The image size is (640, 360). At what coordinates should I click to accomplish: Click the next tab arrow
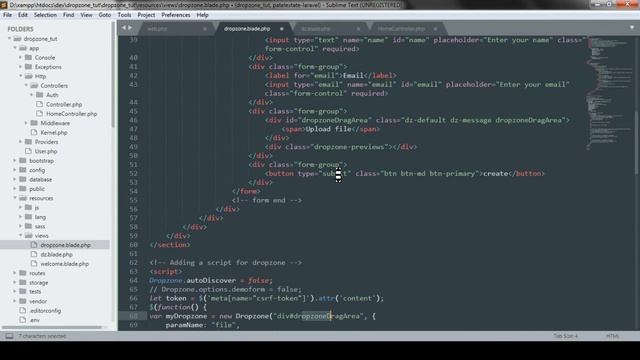click(x=130, y=28)
